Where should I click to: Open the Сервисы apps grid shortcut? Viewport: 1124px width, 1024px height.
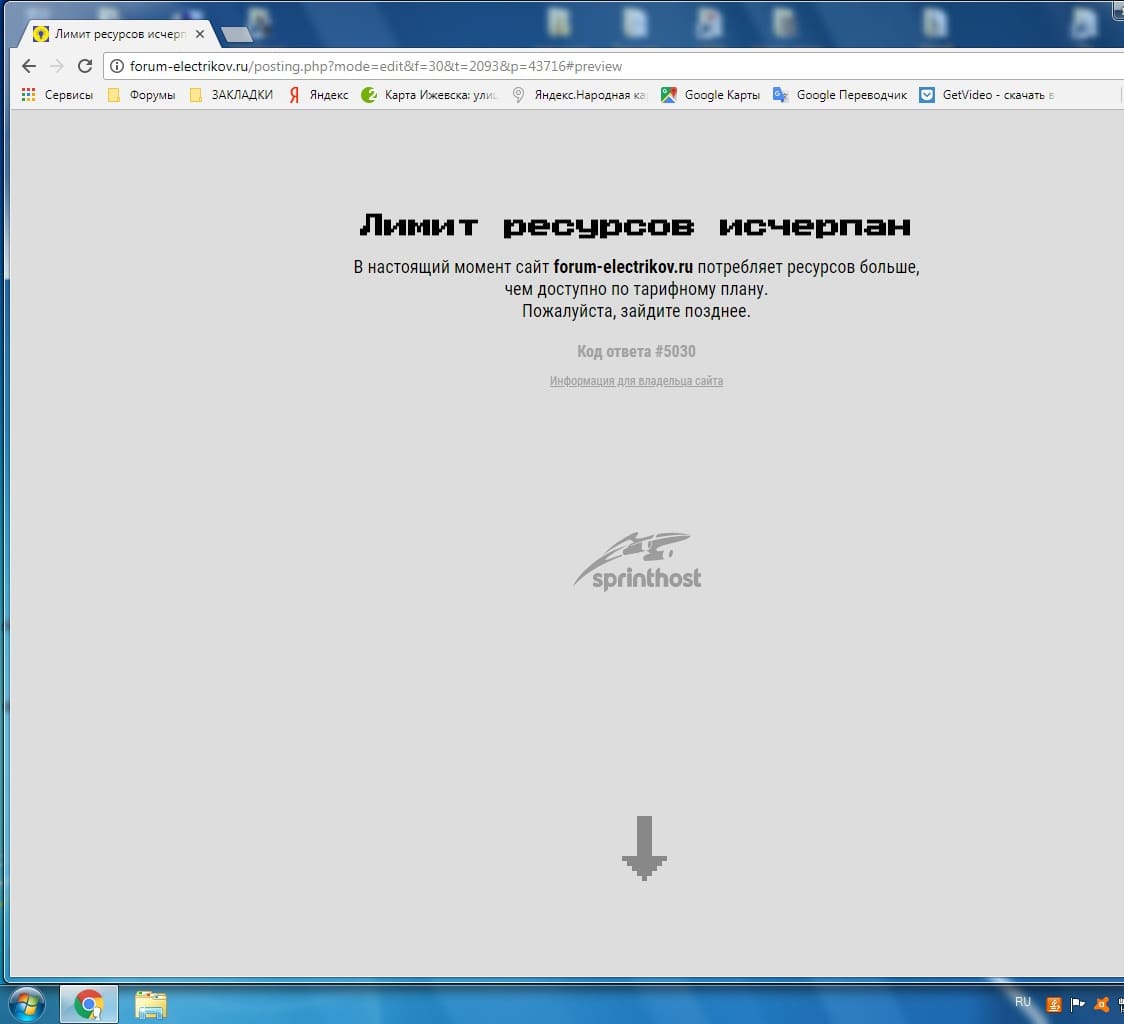(x=57, y=95)
